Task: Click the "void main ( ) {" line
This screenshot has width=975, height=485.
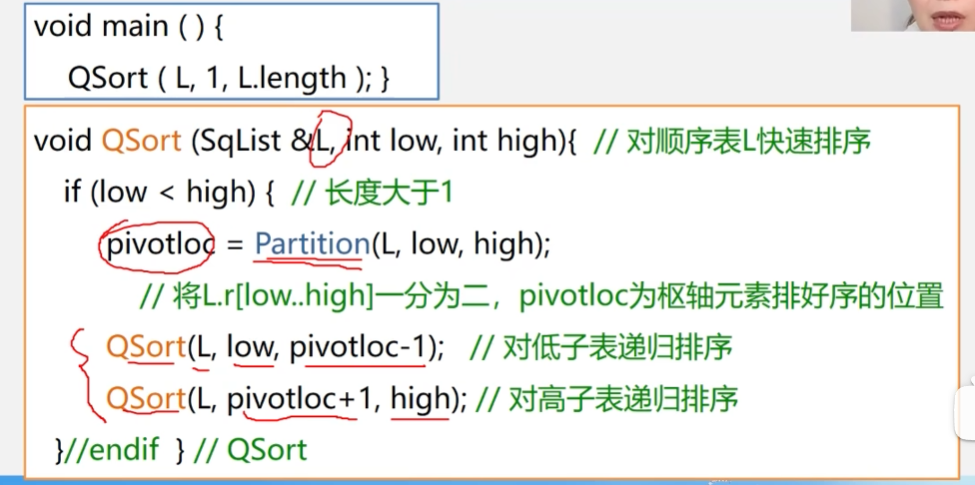Action: pos(128,28)
